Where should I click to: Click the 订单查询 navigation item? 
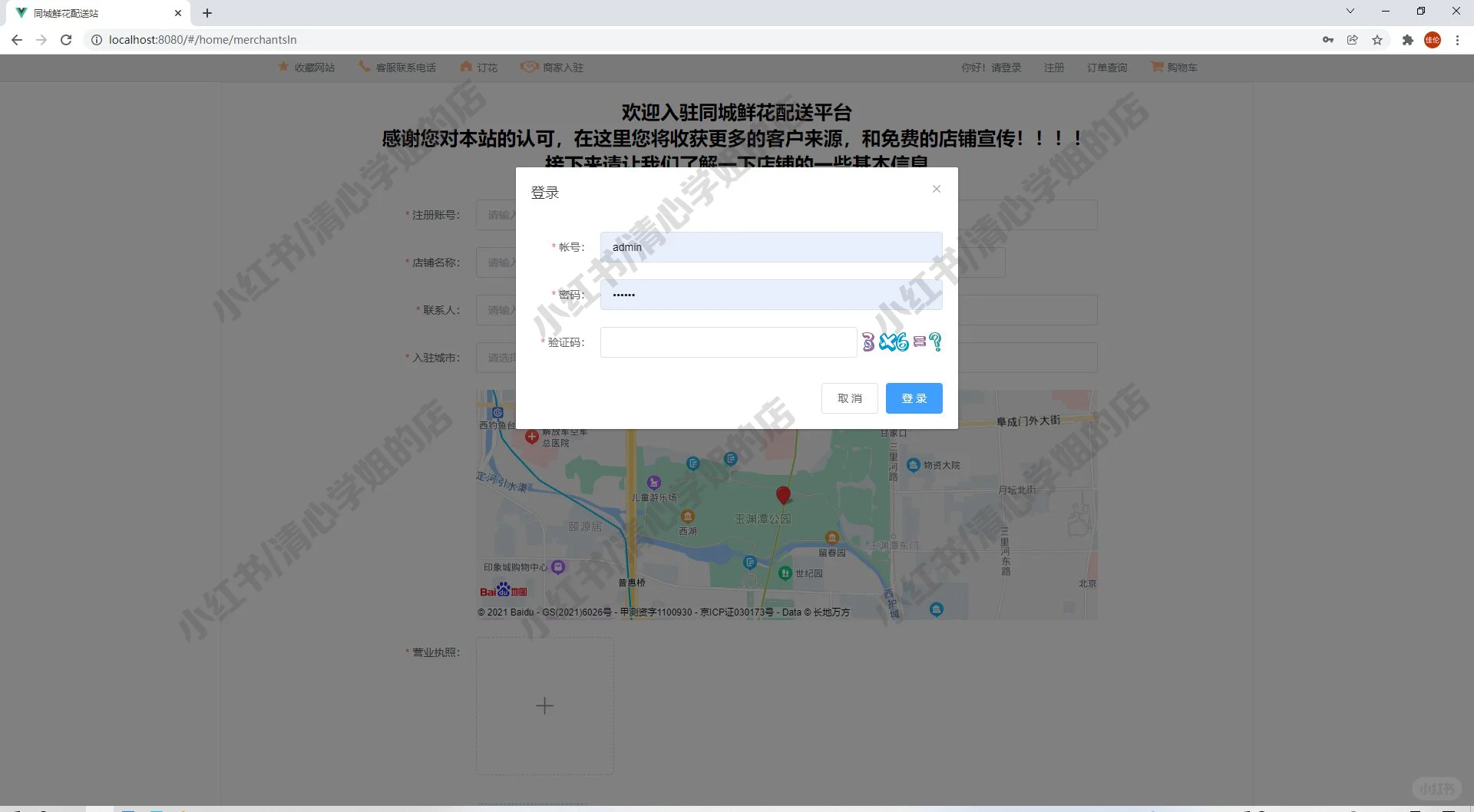[1106, 68]
